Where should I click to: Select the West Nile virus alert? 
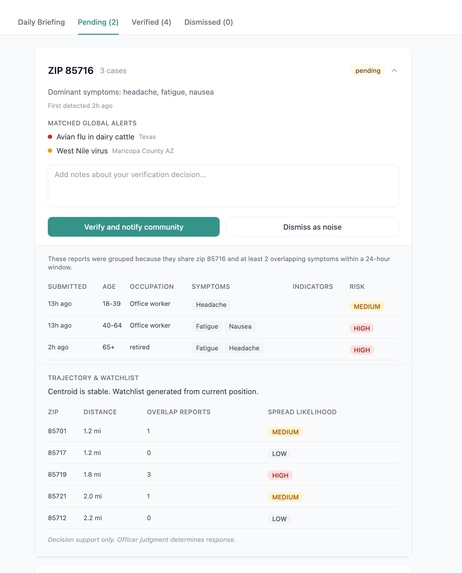pos(82,151)
